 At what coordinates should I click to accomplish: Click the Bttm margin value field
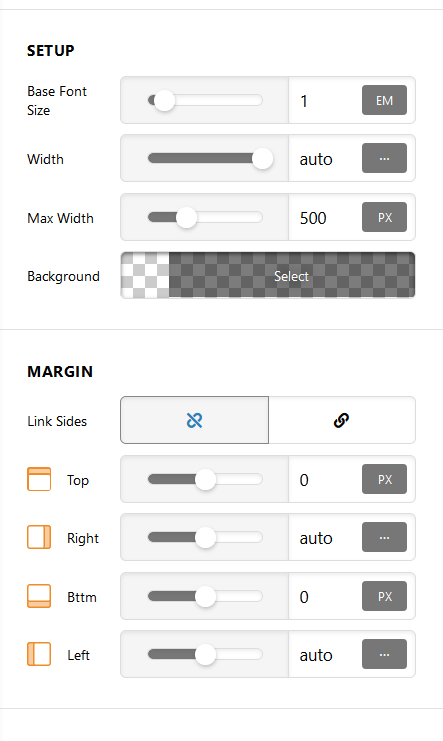[x=325, y=596]
